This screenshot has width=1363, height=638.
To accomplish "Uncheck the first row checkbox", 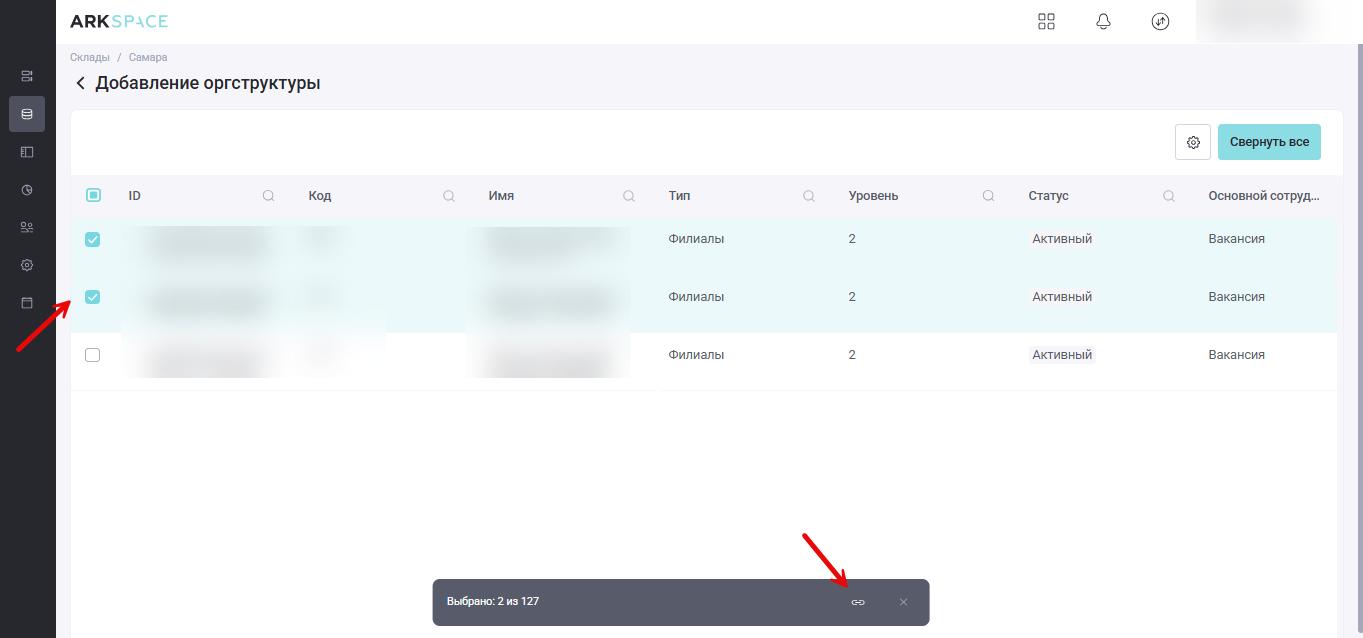I will click(x=93, y=239).
